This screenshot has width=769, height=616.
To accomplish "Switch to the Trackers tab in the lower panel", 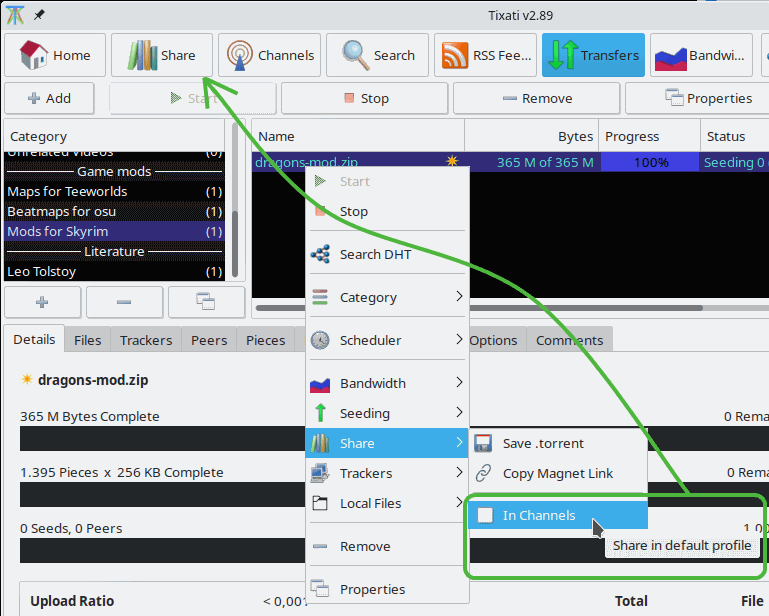I will [146, 340].
